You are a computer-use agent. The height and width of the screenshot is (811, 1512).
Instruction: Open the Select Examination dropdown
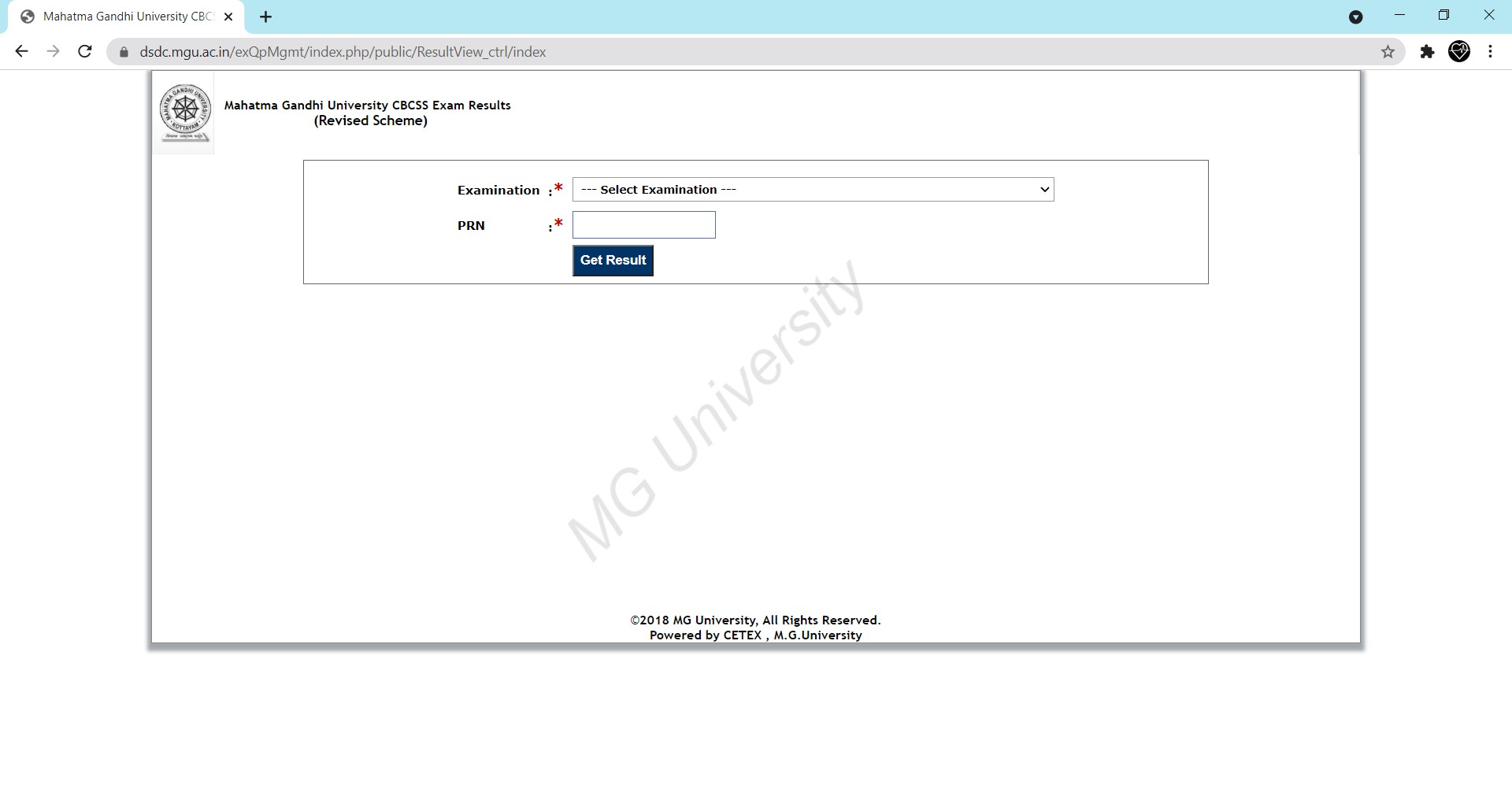(813, 190)
